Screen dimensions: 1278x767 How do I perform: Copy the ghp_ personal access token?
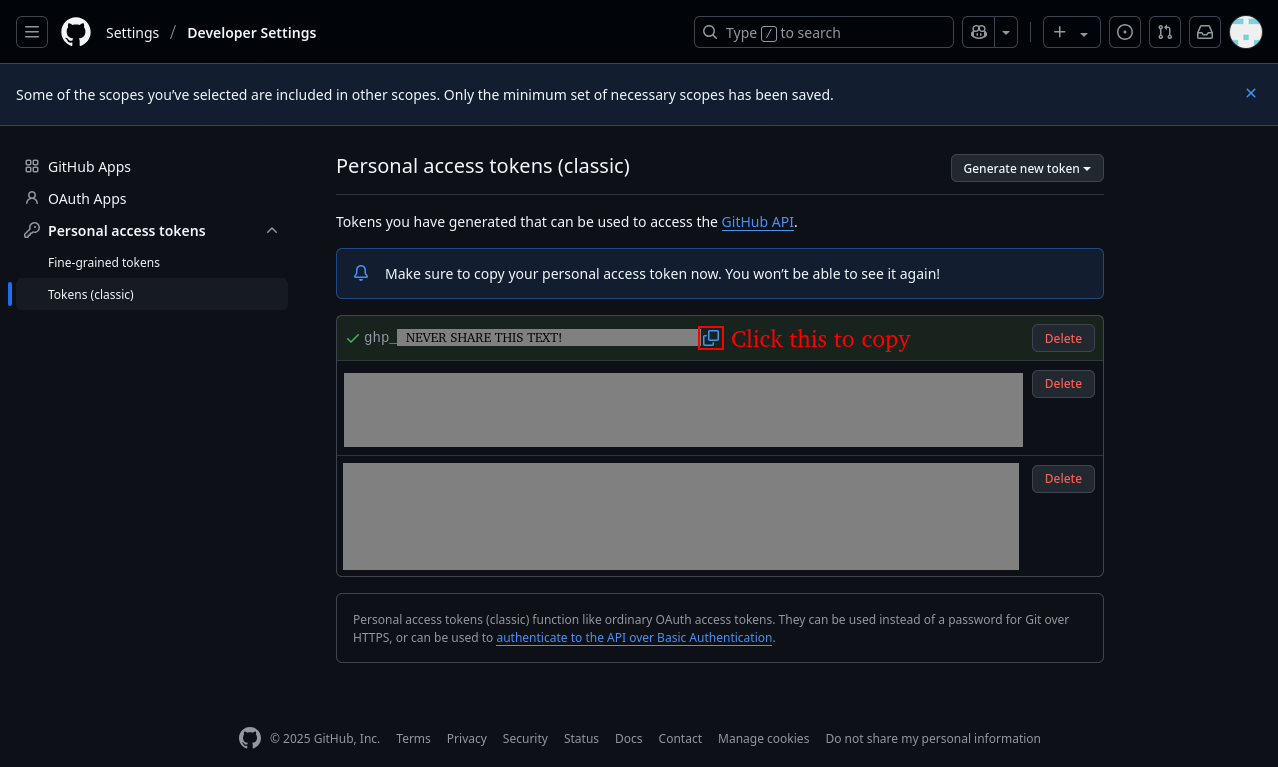point(710,338)
